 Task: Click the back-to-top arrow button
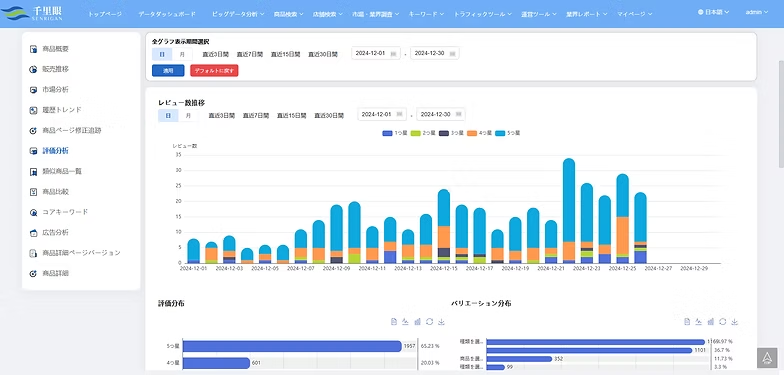(x=767, y=358)
